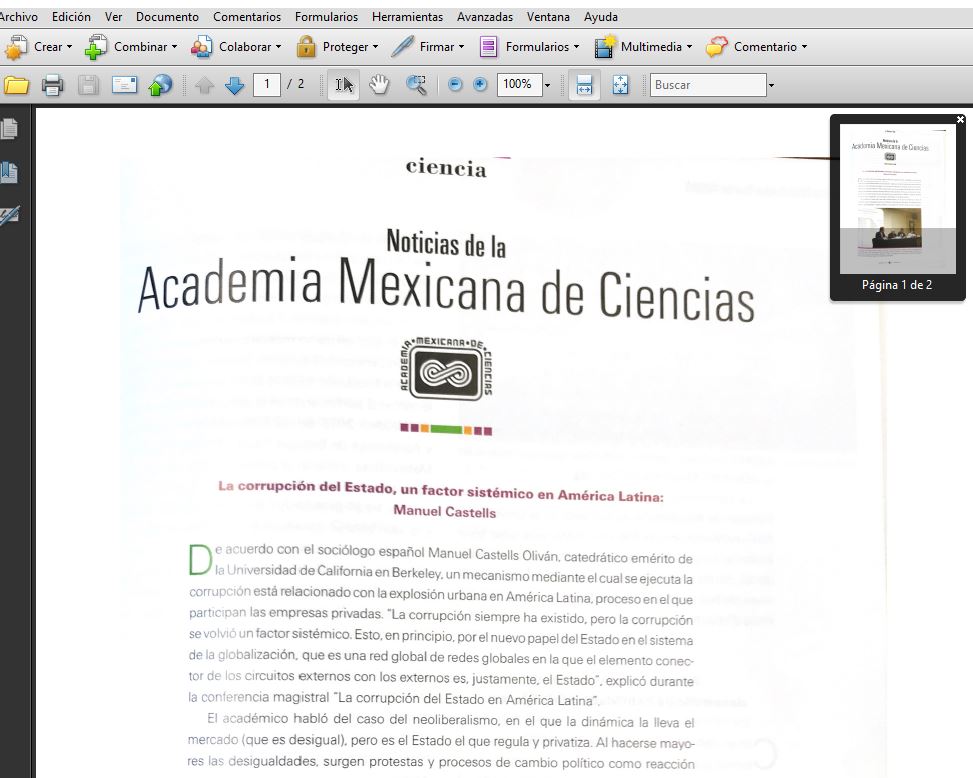Open the Buscar search options arrow

coord(771,85)
